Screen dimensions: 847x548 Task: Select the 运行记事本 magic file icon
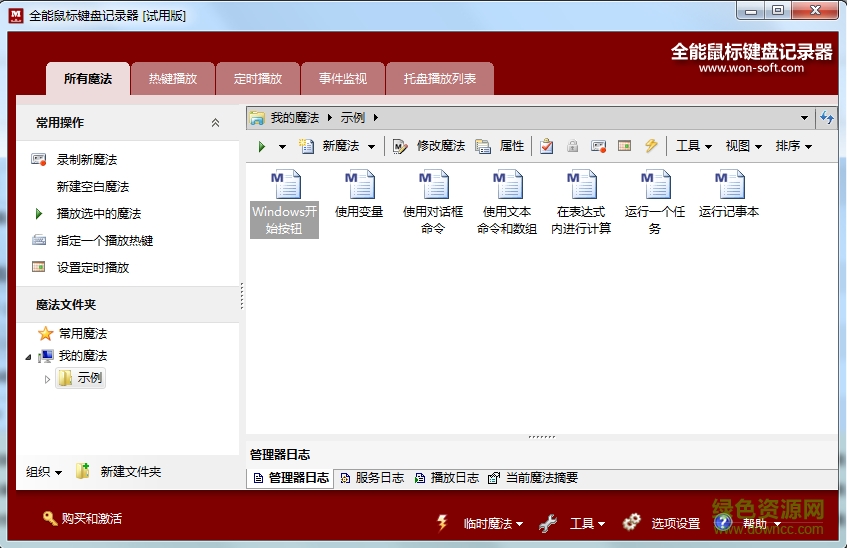point(729,185)
